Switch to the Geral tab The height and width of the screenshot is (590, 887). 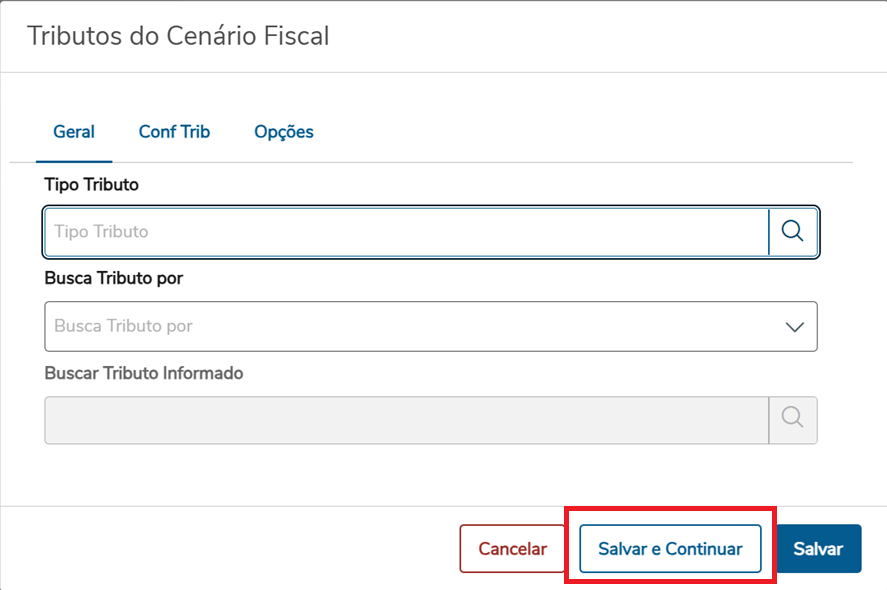[x=74, y=132]
